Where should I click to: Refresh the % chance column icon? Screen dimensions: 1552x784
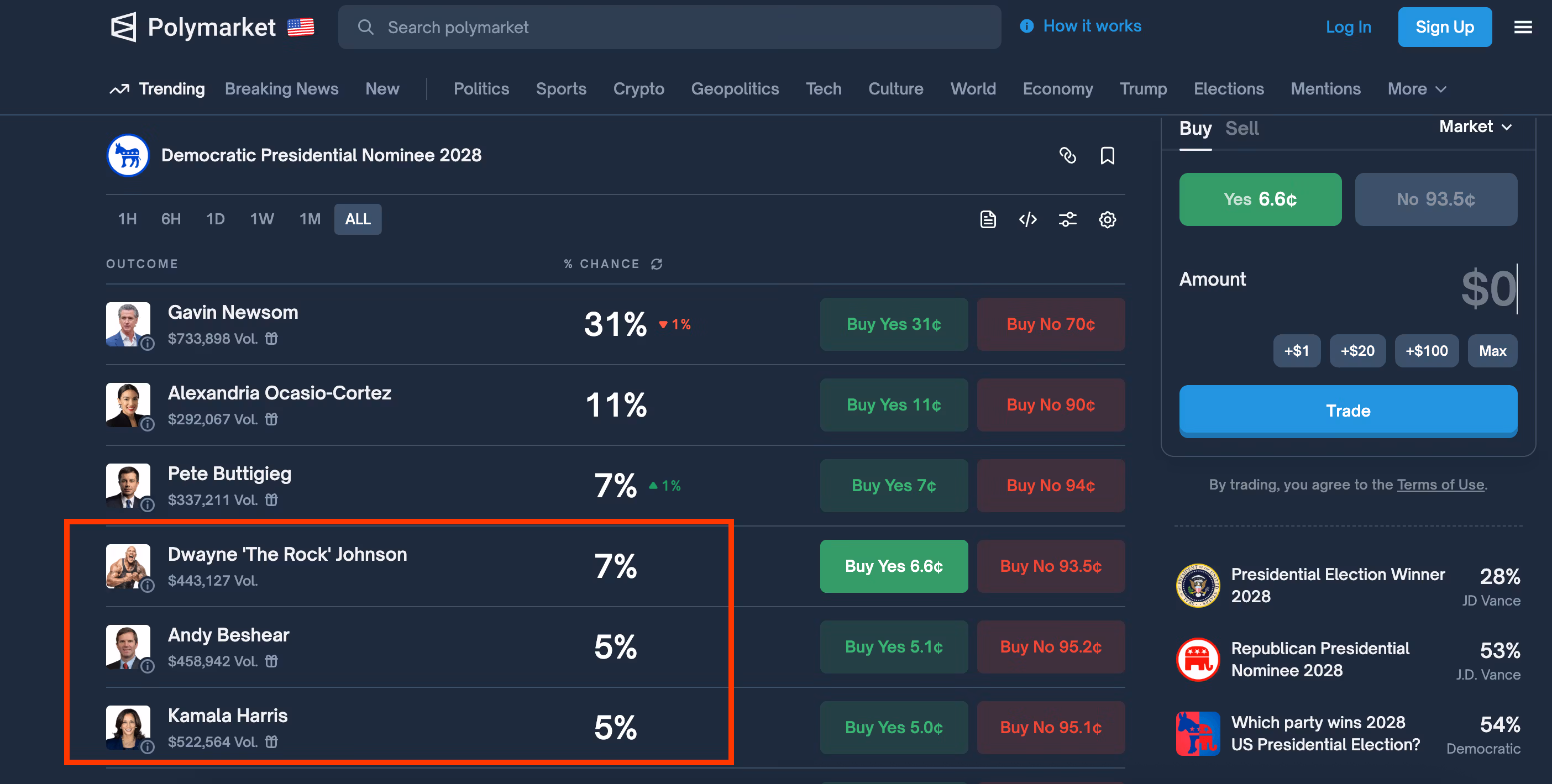(657, 264)
